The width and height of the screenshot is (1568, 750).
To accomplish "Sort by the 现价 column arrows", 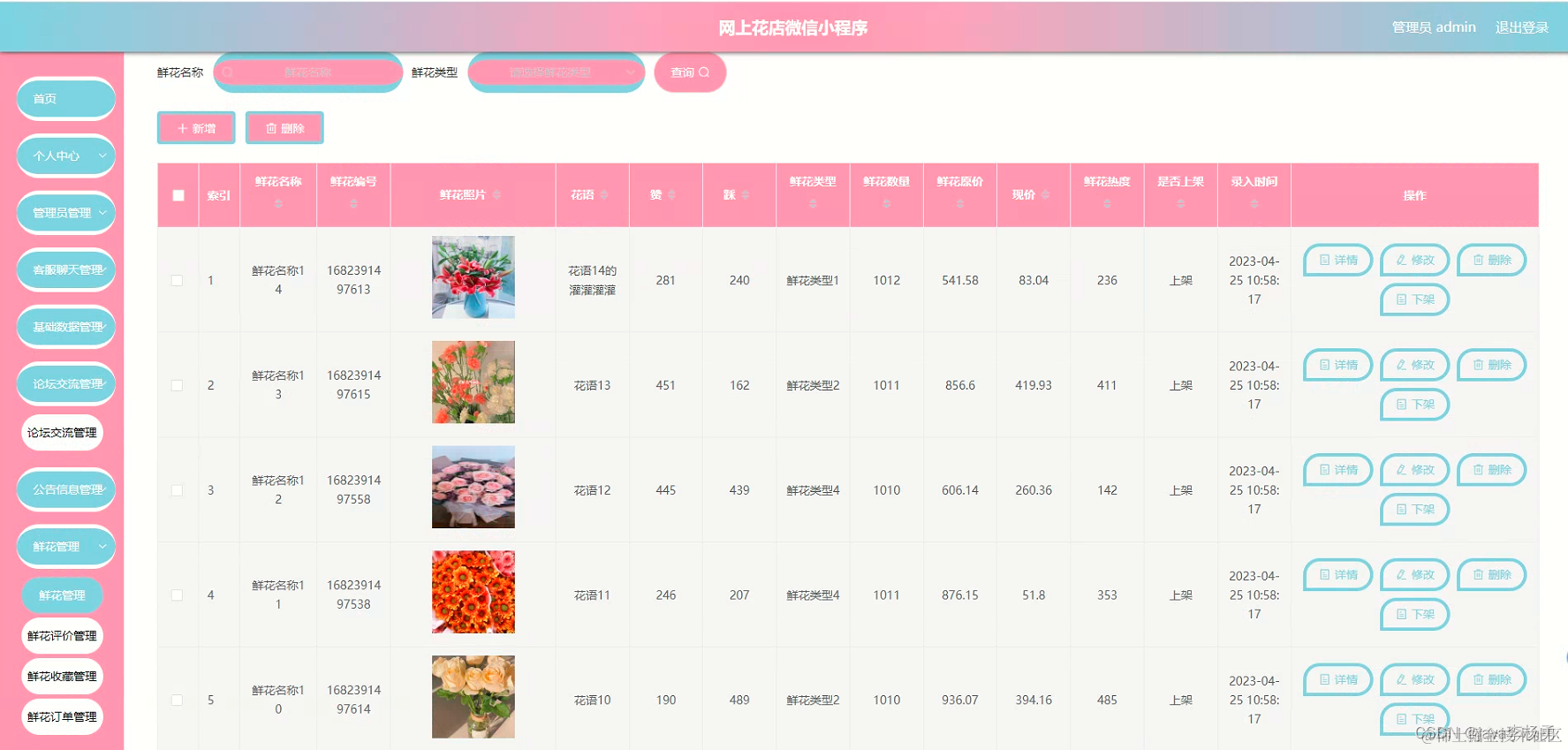I will click(1045, 195).
